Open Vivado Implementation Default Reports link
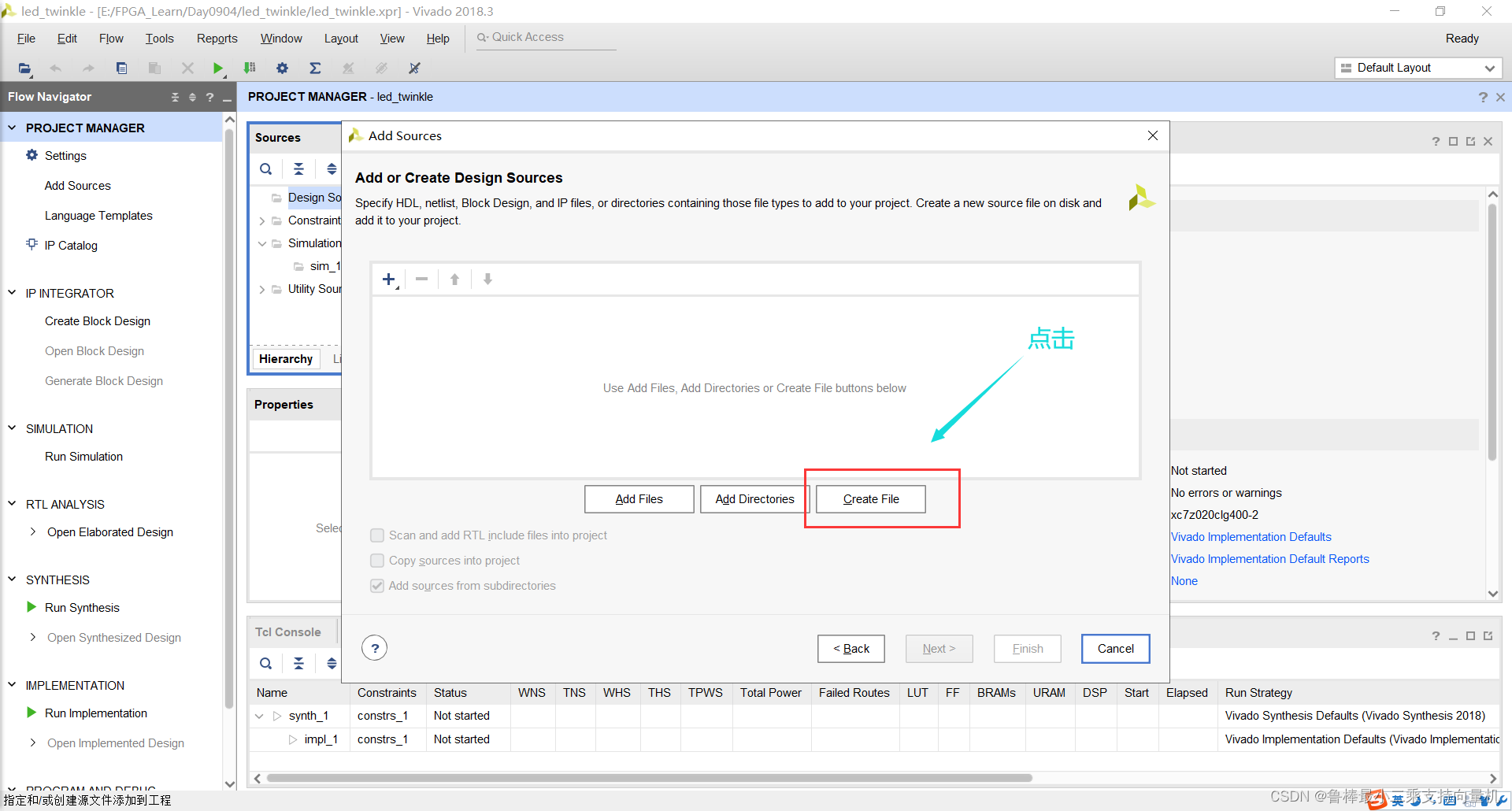The width and height of the screenshot is (1512, 811). [x=1269, y=559]
